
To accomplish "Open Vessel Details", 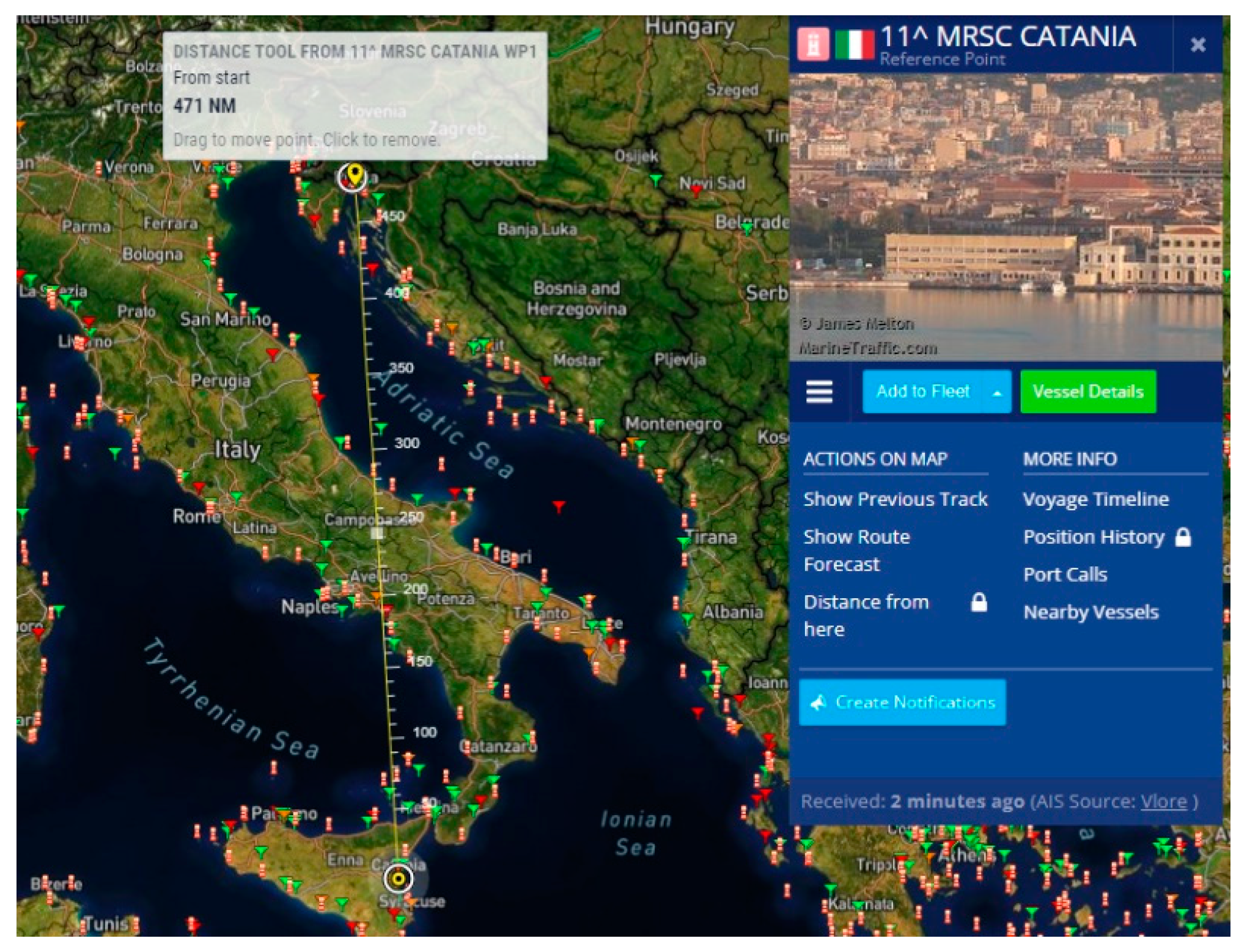I will 1087,392.
